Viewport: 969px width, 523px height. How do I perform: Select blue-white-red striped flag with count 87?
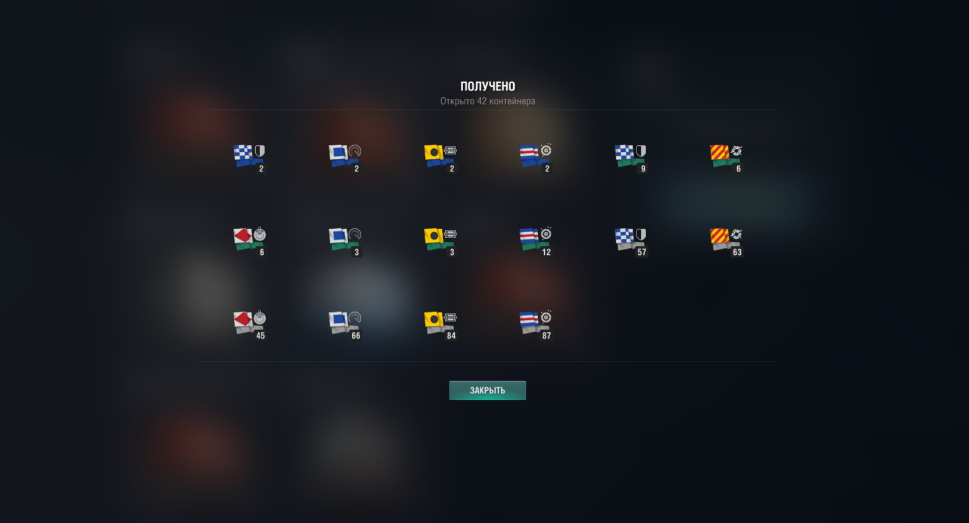pyautogui.click(x=535, y=325)
